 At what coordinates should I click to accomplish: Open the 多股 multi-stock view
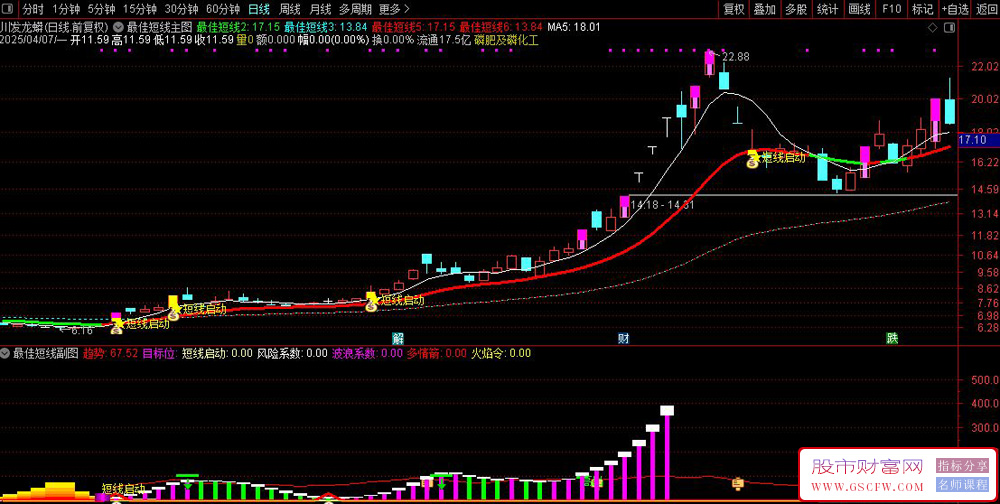coord(796,9)
